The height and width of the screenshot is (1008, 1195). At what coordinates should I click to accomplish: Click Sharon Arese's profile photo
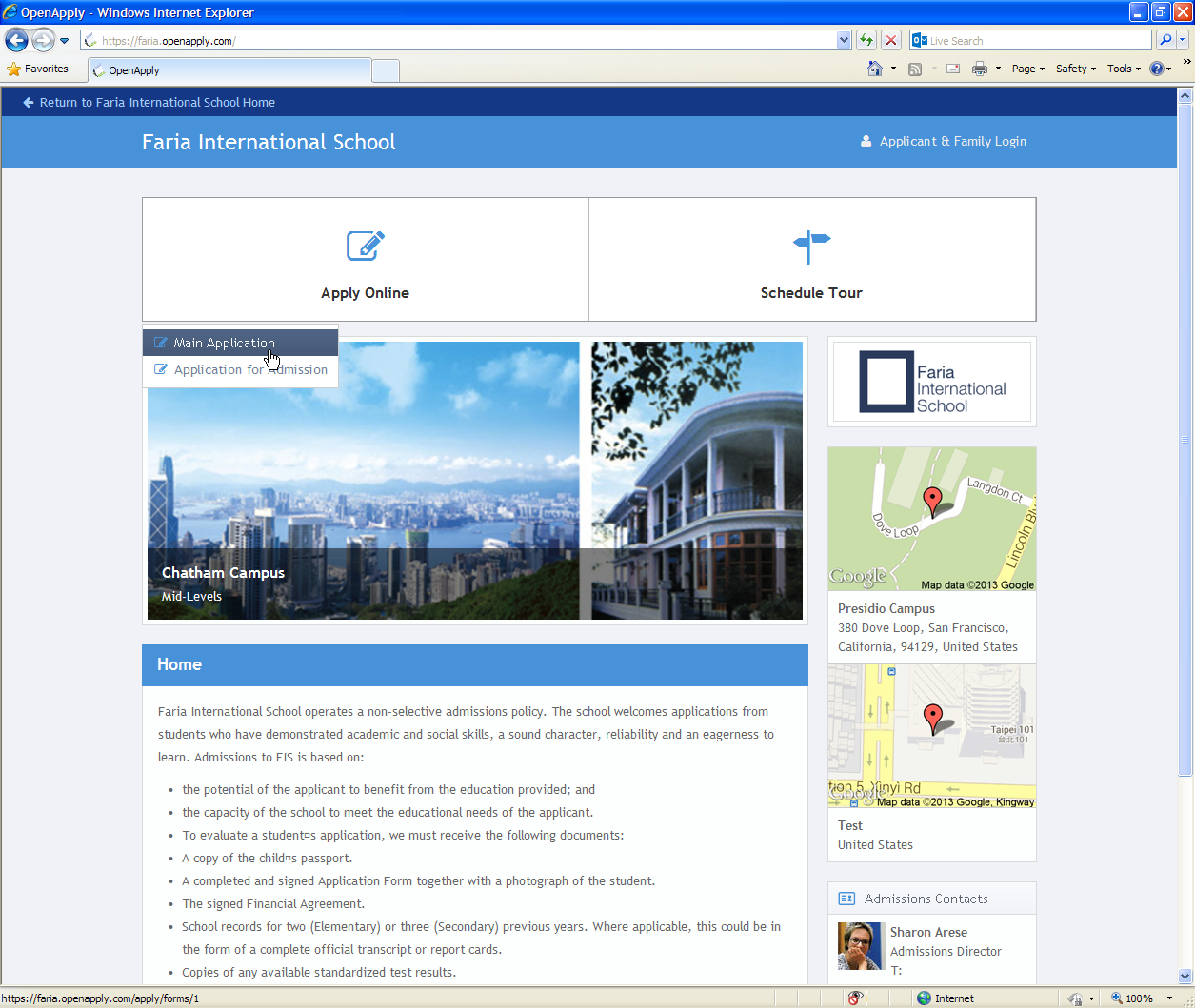pyautogui.click(x=860, y=946)
